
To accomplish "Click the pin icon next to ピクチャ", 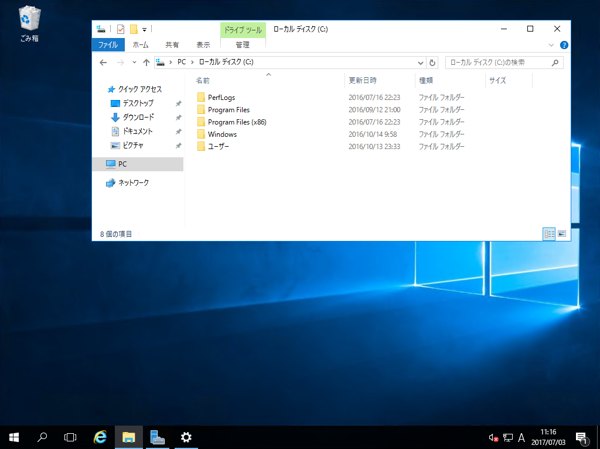I will click(x=178, y=146).
